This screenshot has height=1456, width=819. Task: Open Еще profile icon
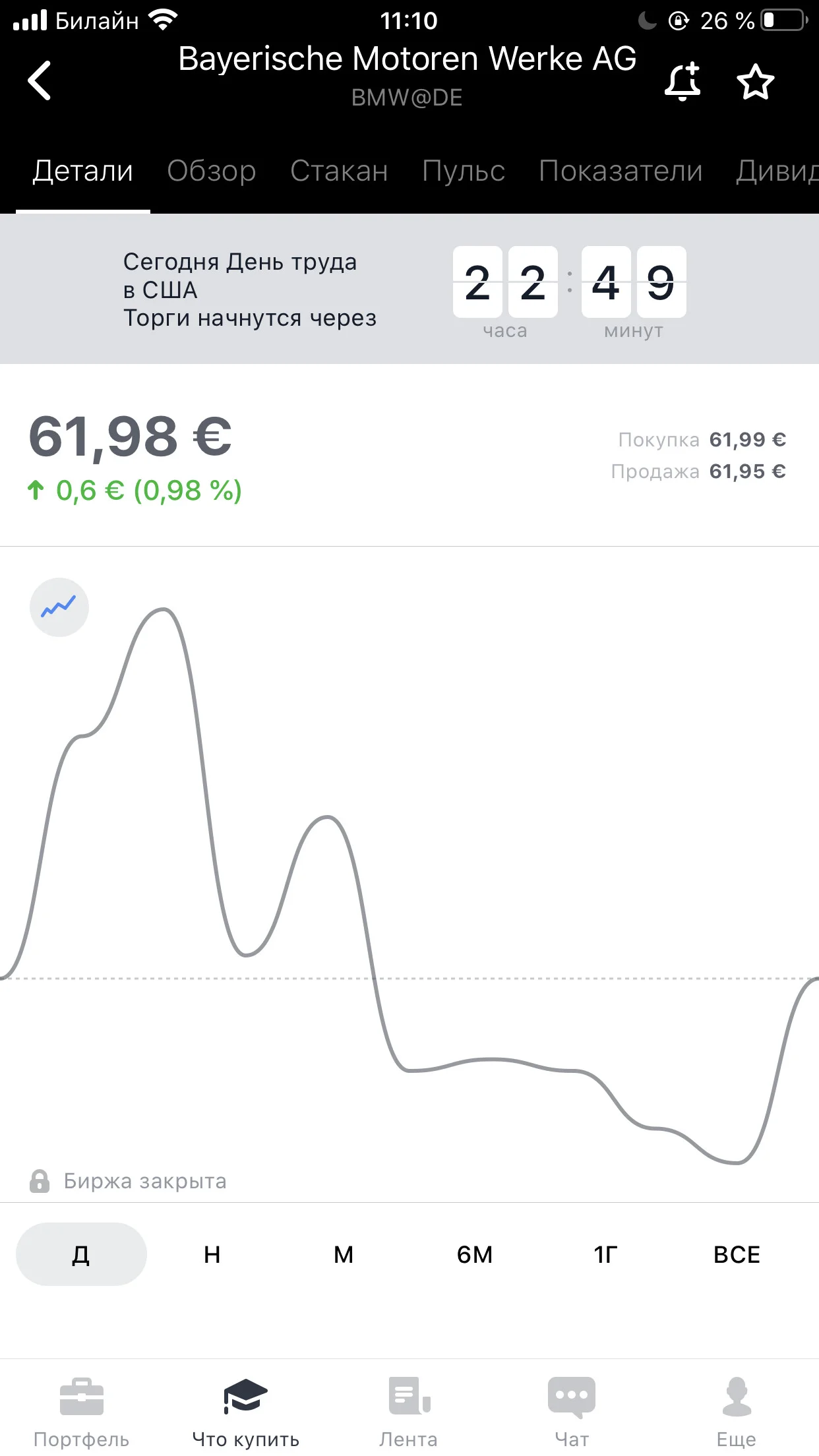(737, 1397)
